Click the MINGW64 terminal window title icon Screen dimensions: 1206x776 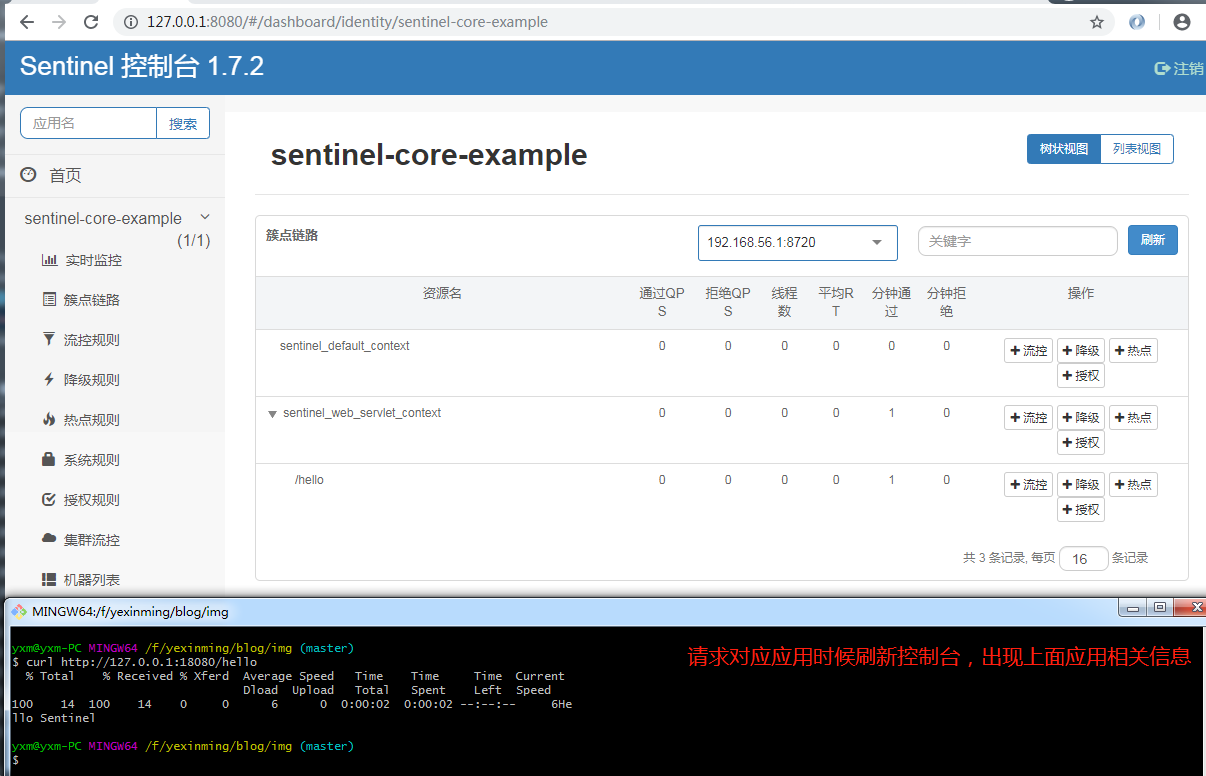tap(19, 611)
